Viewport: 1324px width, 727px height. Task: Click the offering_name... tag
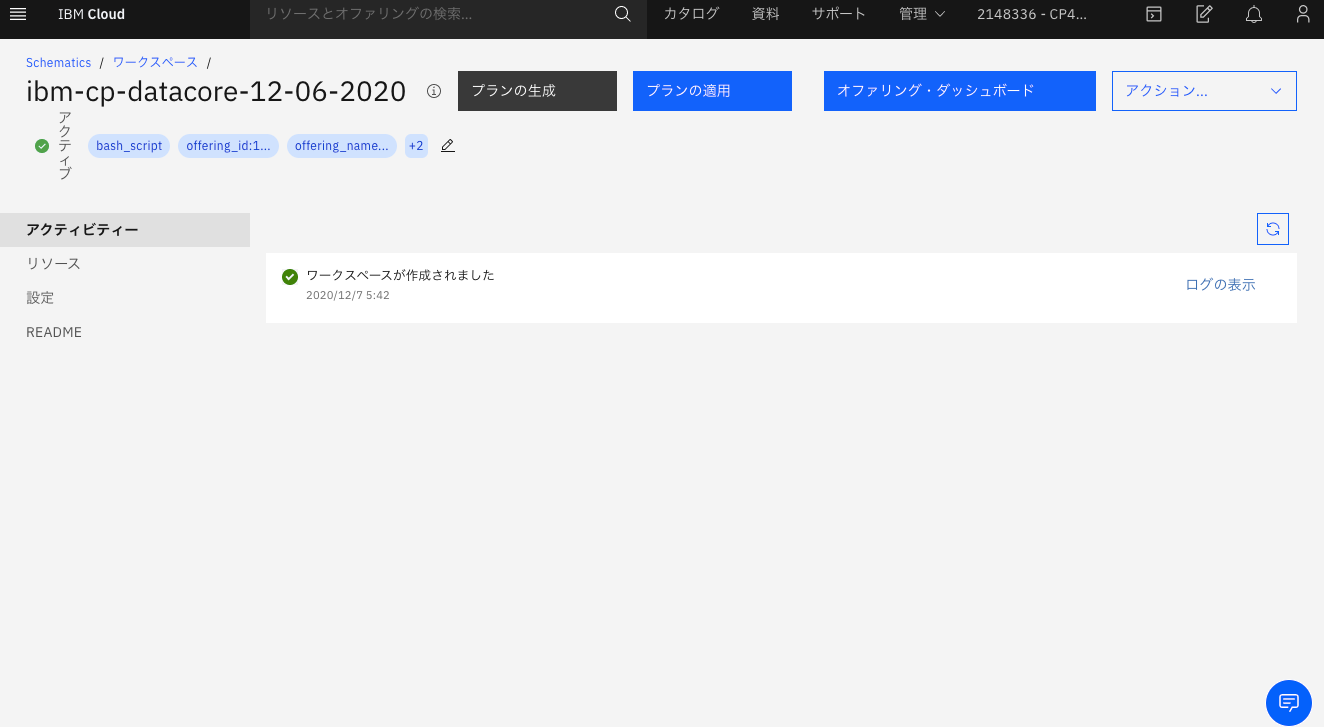tap(342, 146)
